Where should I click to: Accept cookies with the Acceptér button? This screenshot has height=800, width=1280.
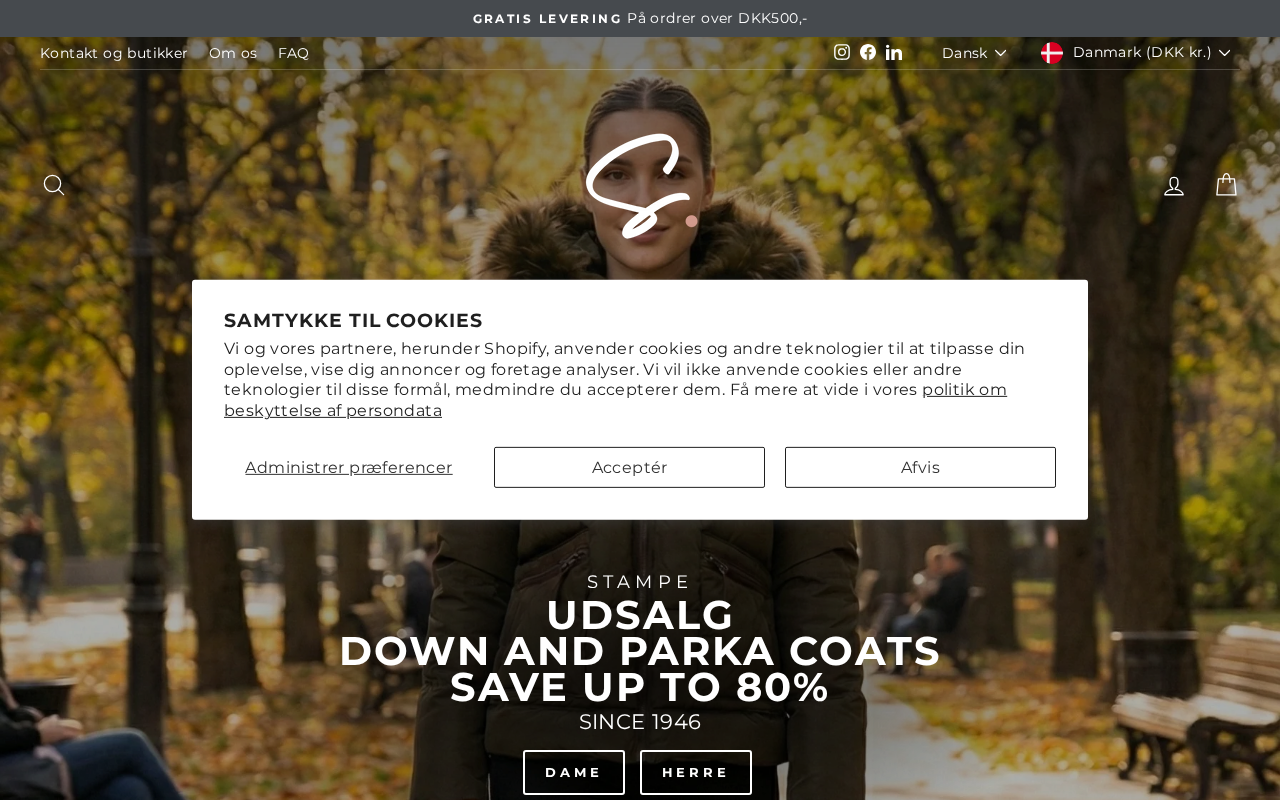(629, 467)
